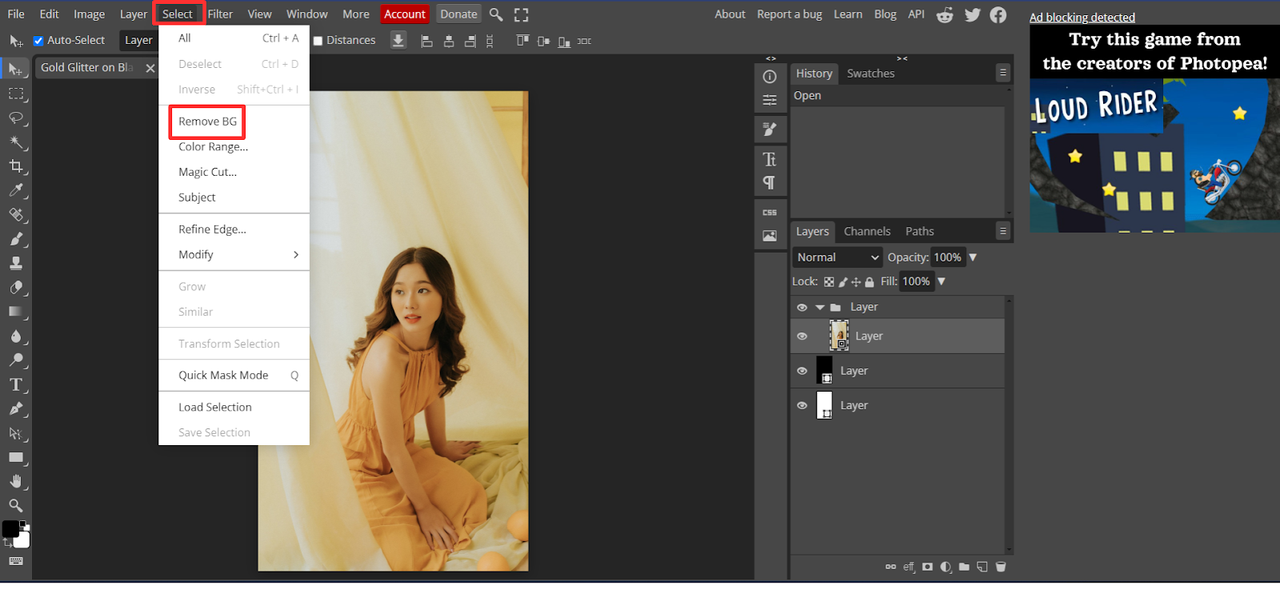Hide the folder group Layer with its eye icon
The image size is (1280, 601).
coord(801,307)
